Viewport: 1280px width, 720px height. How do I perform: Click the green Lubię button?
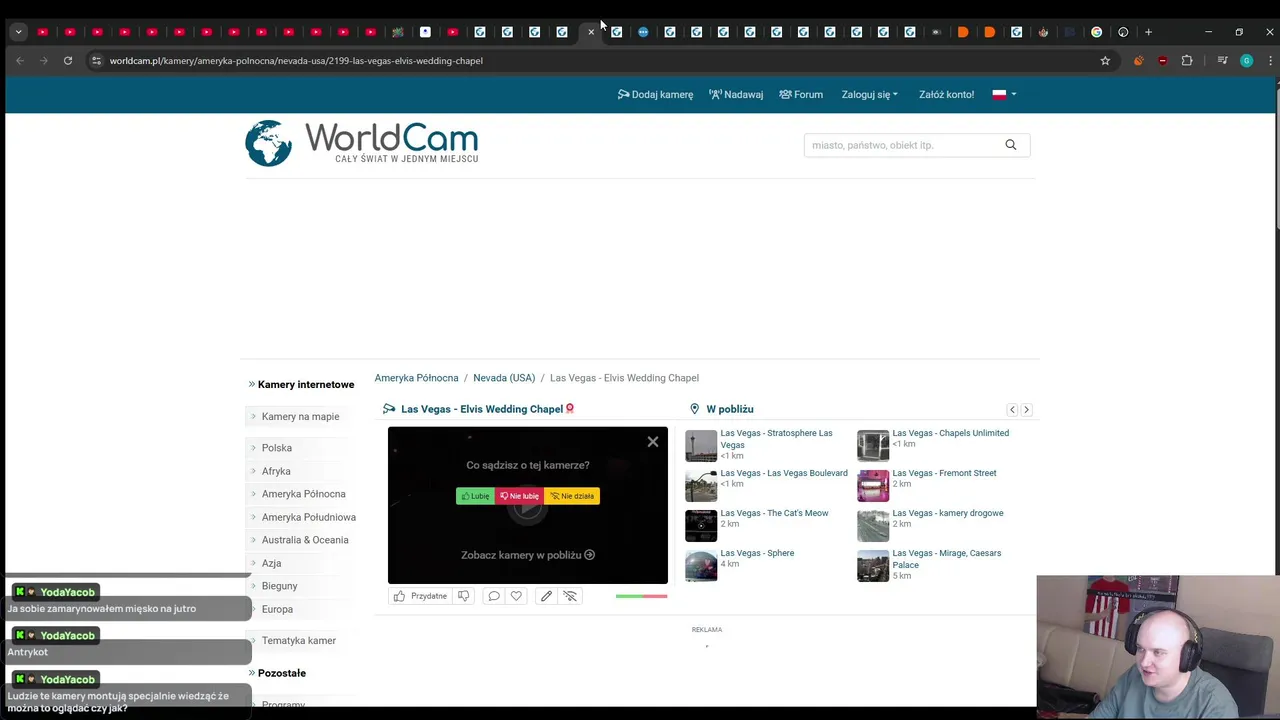[475, 496]
